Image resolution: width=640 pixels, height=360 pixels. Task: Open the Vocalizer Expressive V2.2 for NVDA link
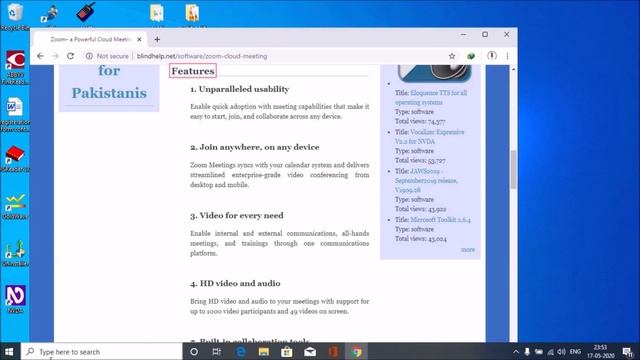click(429, 137)
